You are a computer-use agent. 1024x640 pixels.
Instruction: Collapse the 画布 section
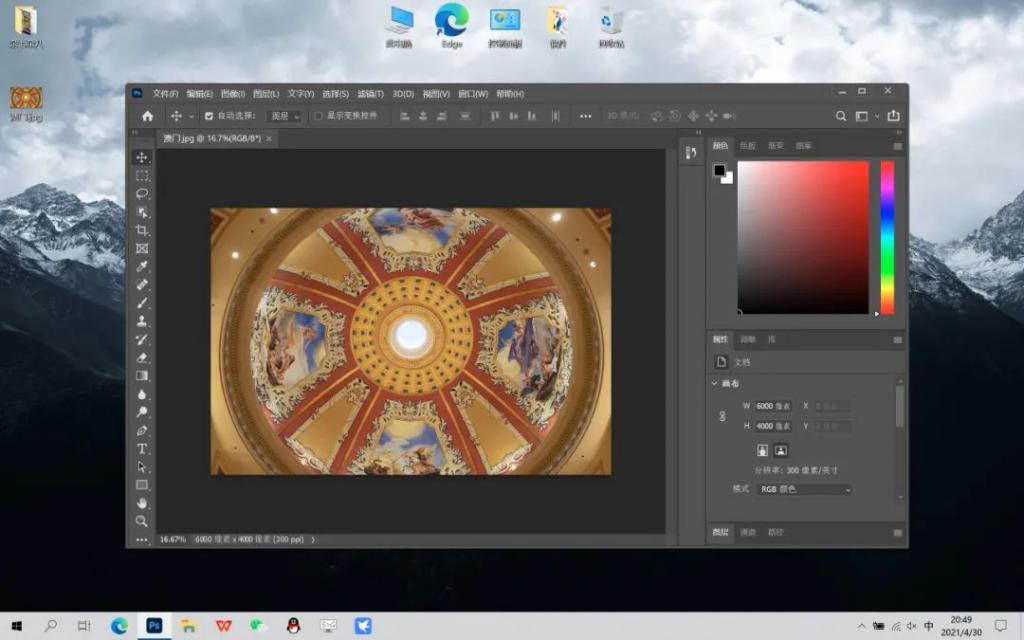714,383
